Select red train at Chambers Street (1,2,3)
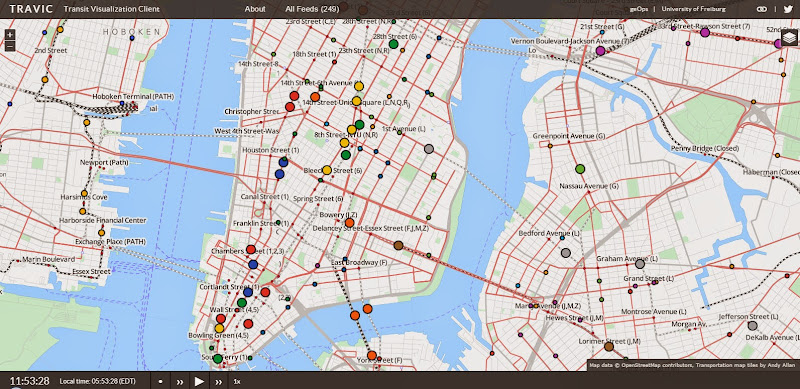Screen dimensions: 800x389 pos(251,250)
